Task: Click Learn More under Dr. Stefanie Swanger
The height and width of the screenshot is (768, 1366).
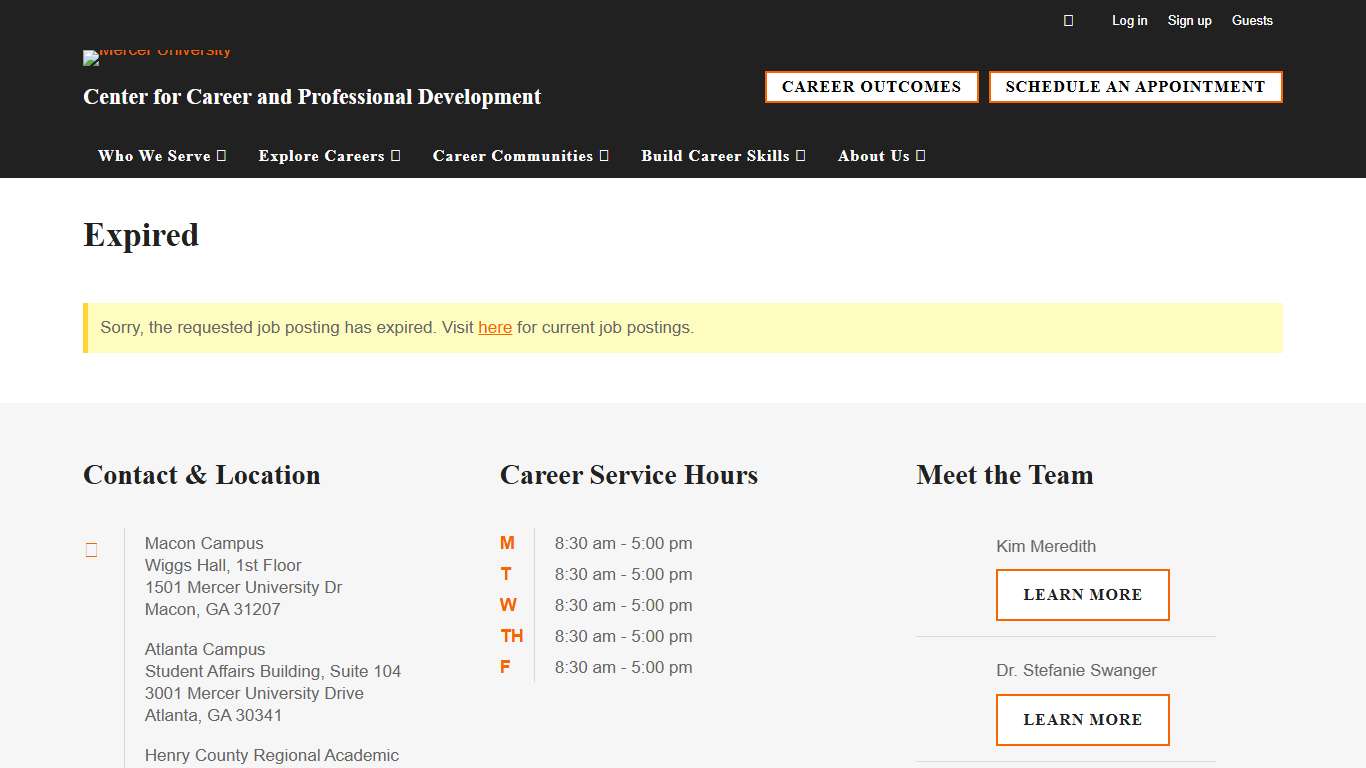Action: pyautogui.click(x=1082, y=719)
